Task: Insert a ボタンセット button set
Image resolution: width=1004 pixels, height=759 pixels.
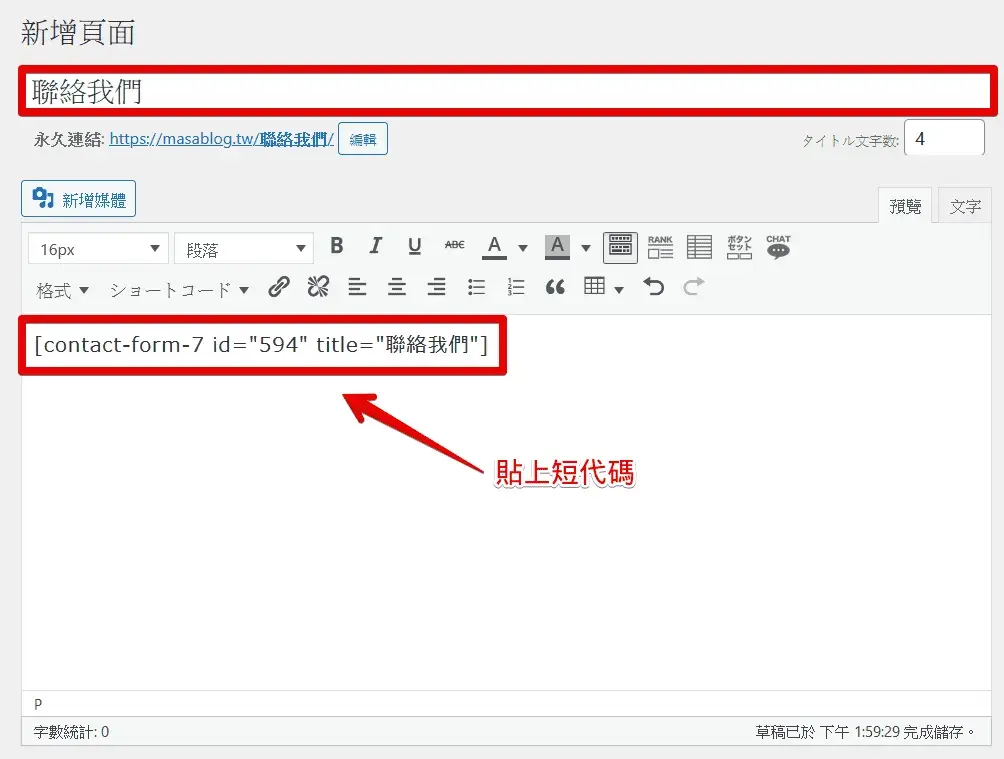Action: coord(739,247)
